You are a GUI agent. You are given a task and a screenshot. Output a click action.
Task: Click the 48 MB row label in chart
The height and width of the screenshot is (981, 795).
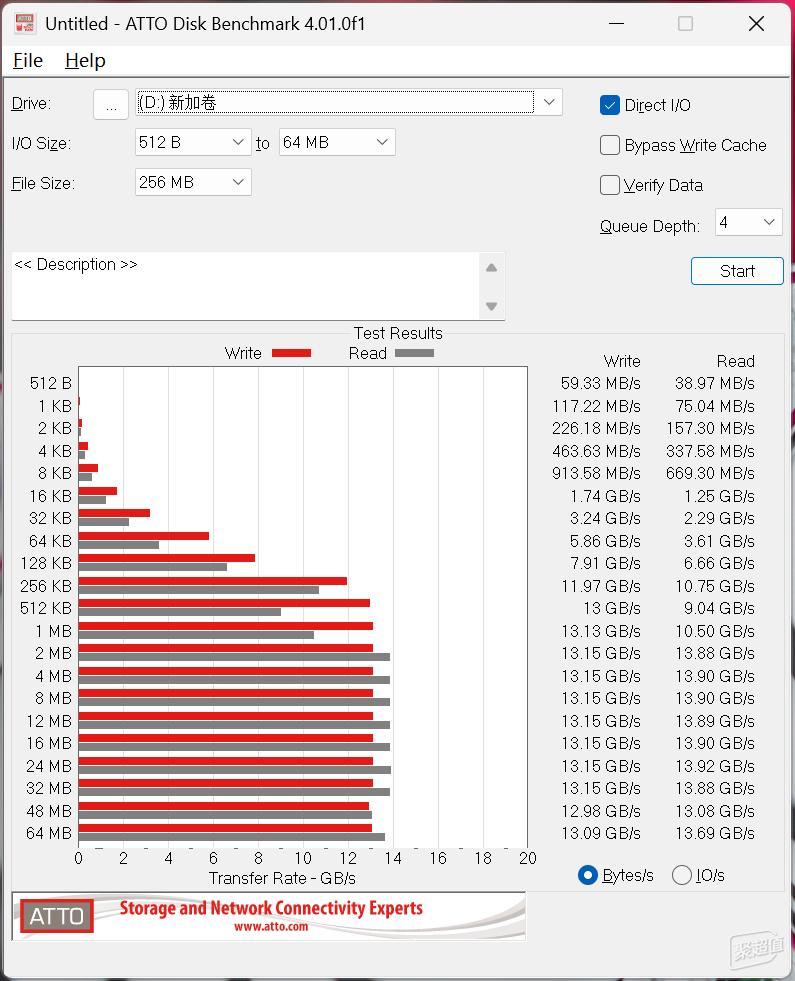coord(49,811)
